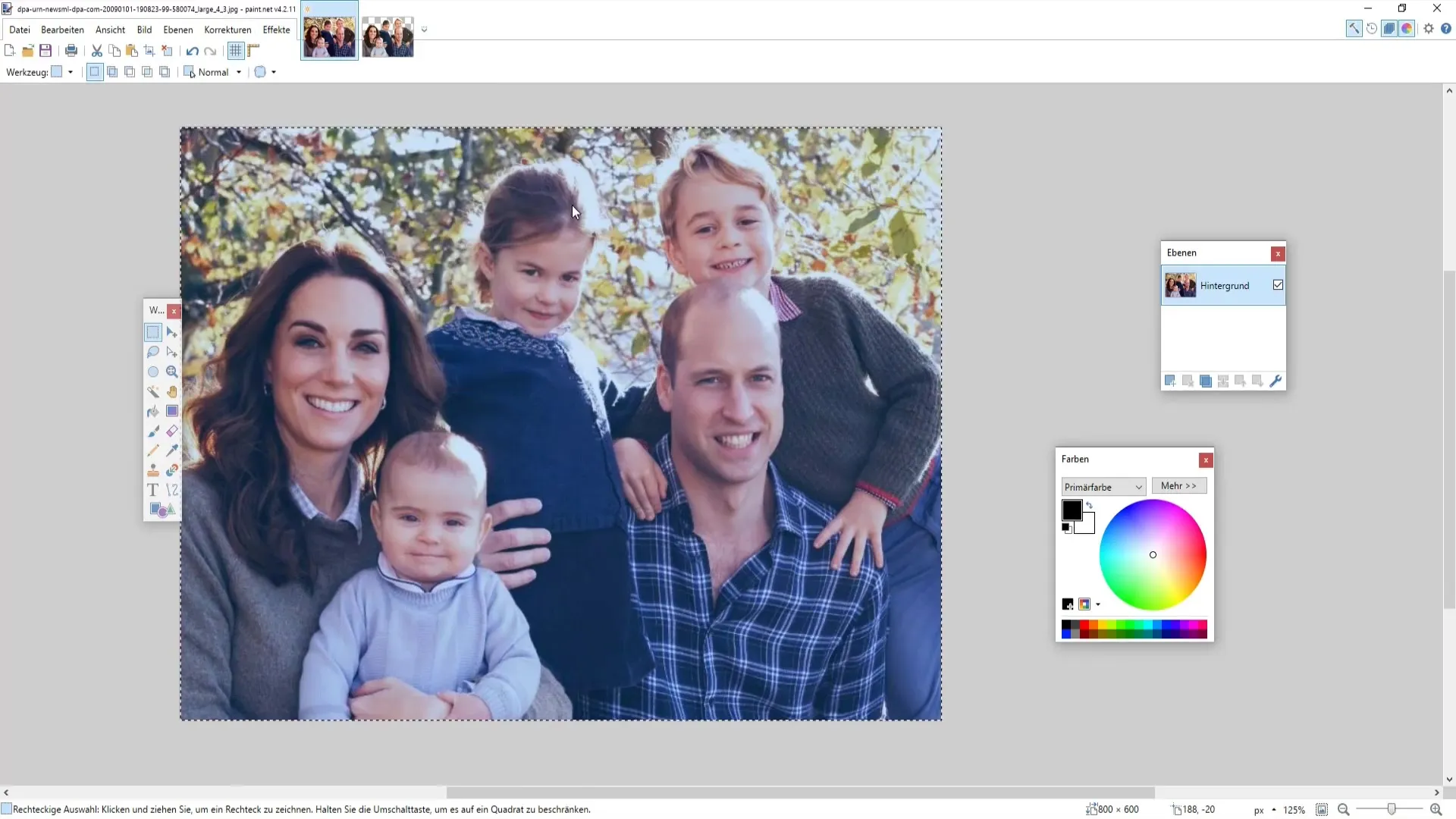Select the Rectangle Selection tool
Screen dimensions: 1456x819
coord(153,332)
